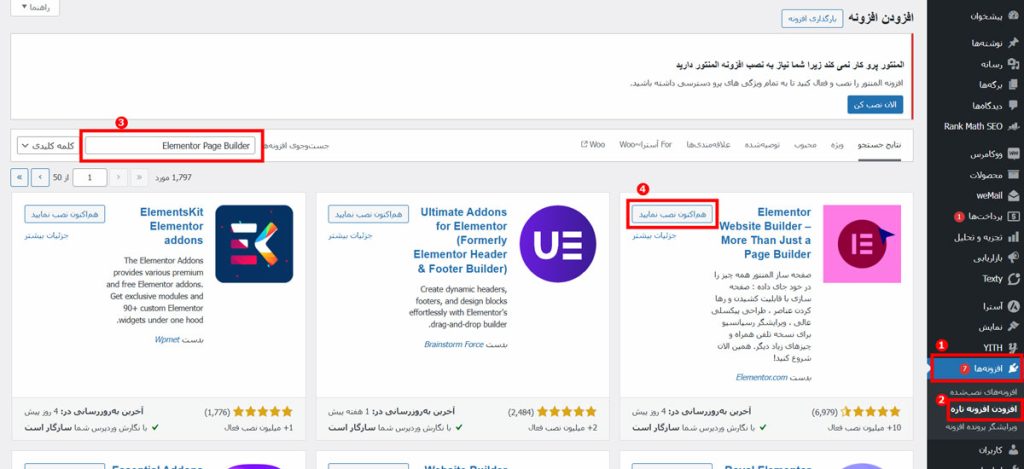Open More Details for Elementor Website Builder

coord(654,236)
